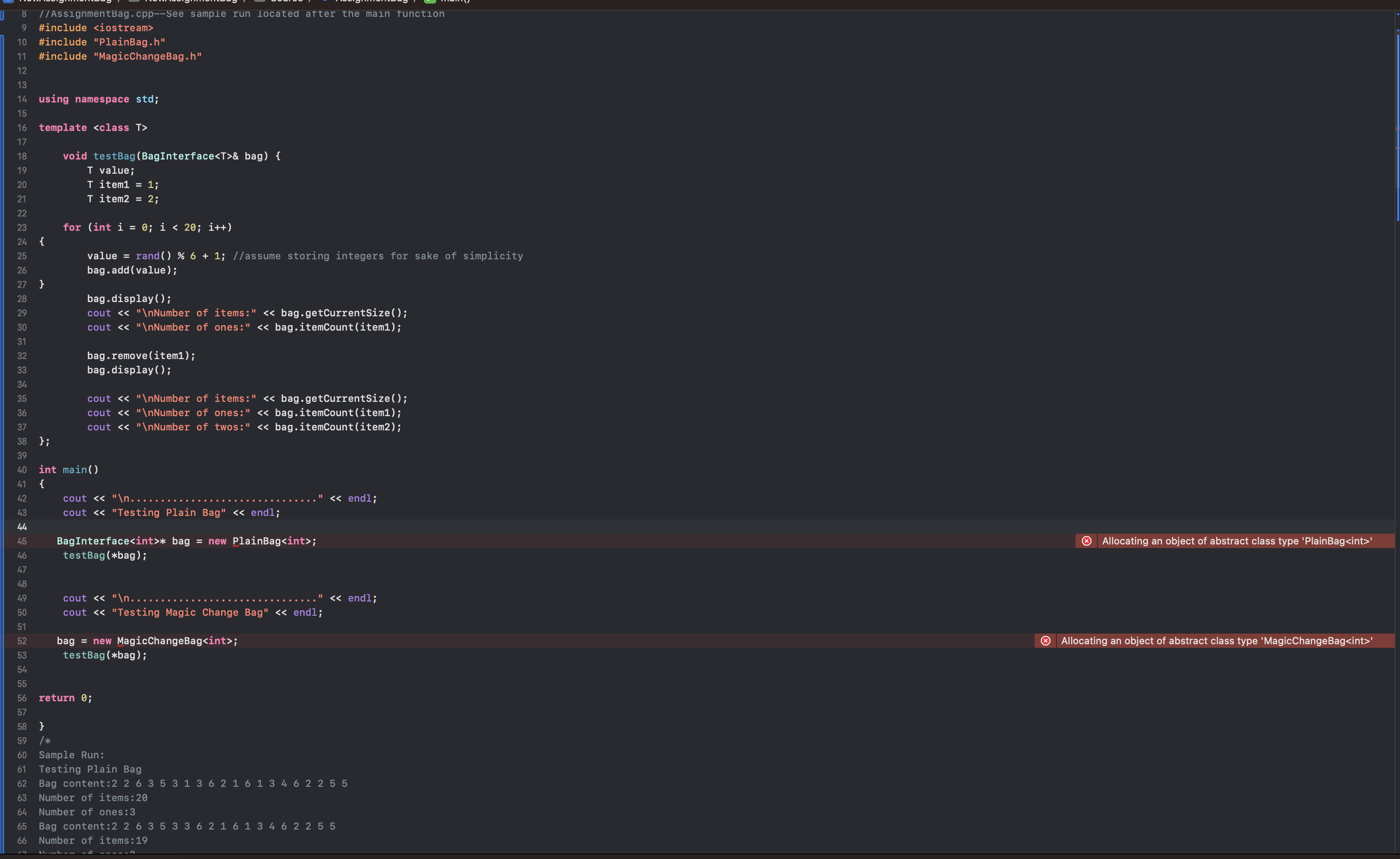Open the 'PlainBag<int>' abstract class error message
Screen dimensions: 1400x859
click(1237, 541)
